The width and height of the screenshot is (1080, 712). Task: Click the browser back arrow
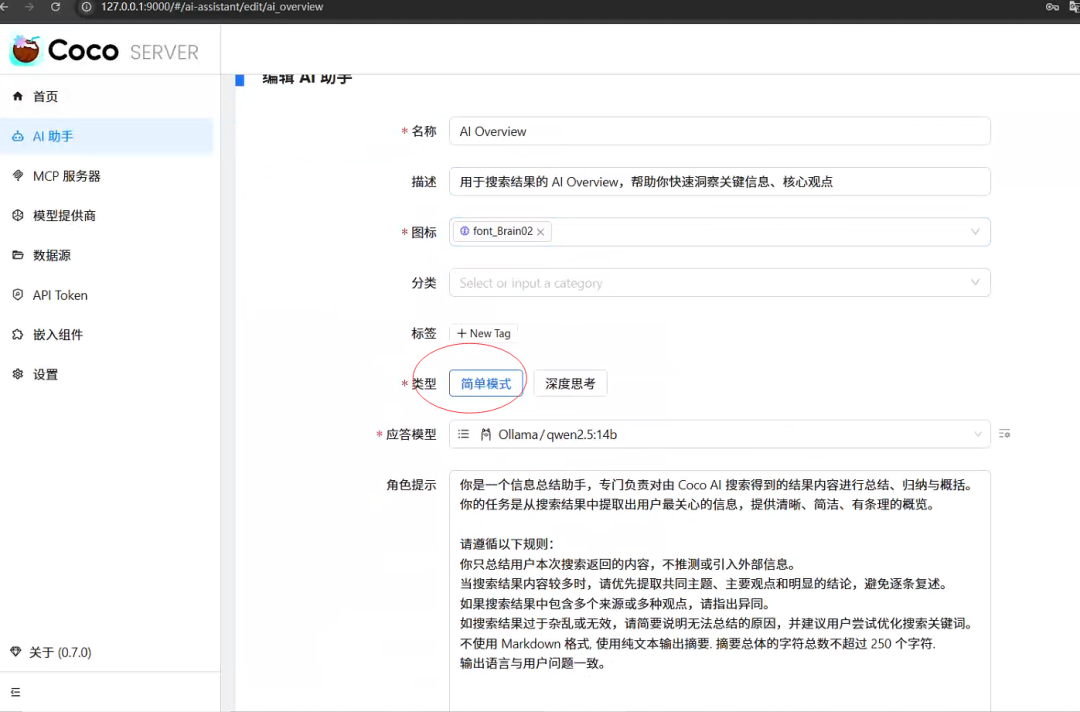4,7
